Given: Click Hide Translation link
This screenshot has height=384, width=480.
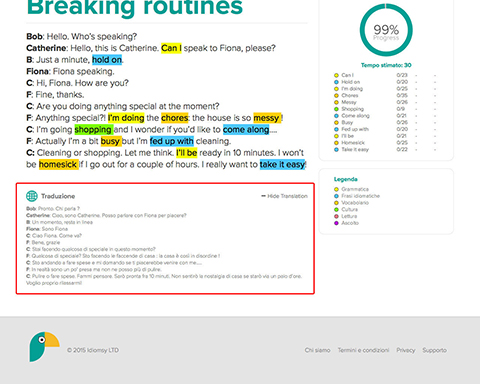Looking at the screenshot, I should click(x=284, y=196).
